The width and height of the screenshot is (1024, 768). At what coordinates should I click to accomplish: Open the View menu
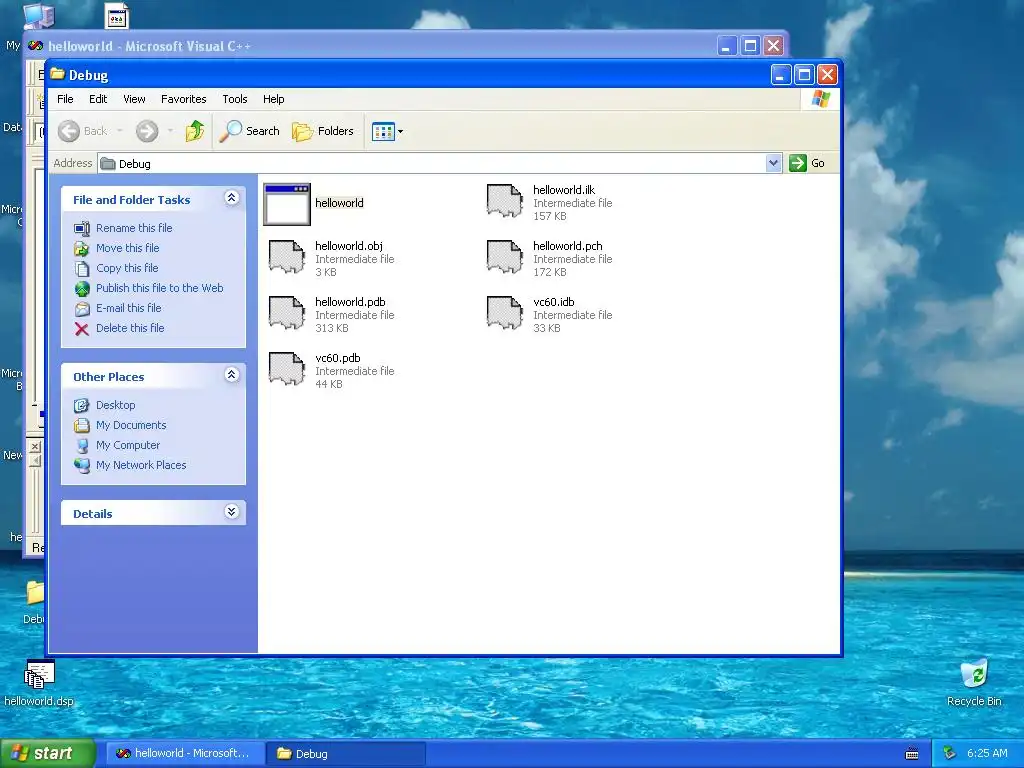coord(134,99)
